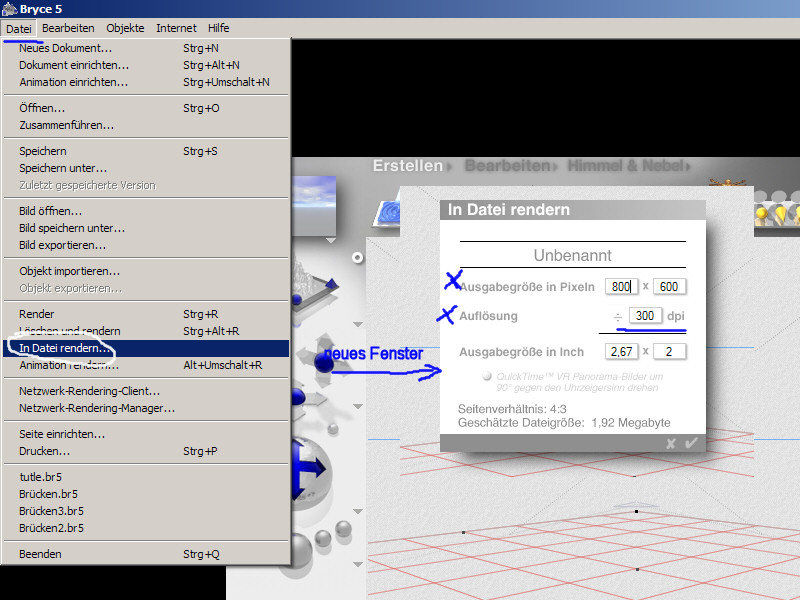Viewport: 800px width, 600px height.
Task: Click the Seitenverhältnis: 4:3 text
Action: pos(512,409)
